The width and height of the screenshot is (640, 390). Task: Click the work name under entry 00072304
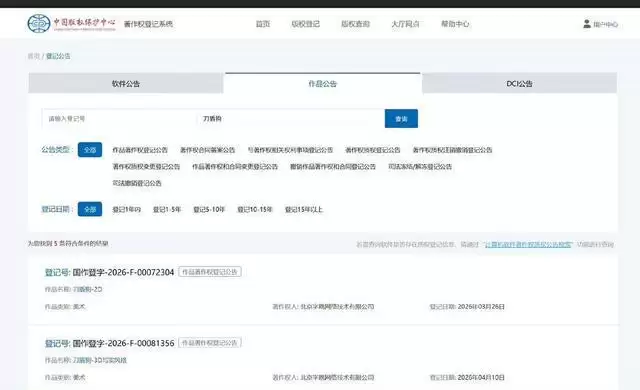(87, 289)
